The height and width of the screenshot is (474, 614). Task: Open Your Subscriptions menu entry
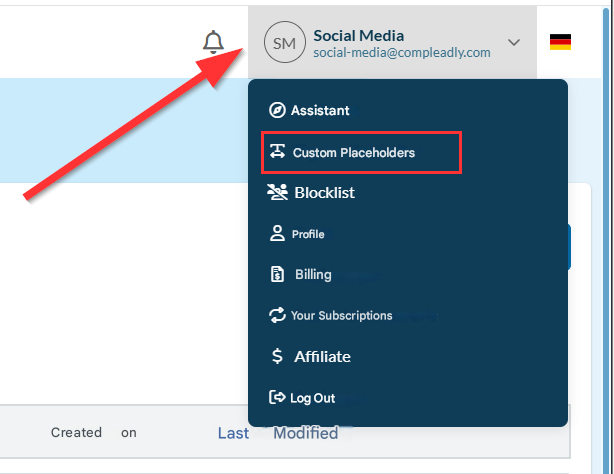[341, 316]
